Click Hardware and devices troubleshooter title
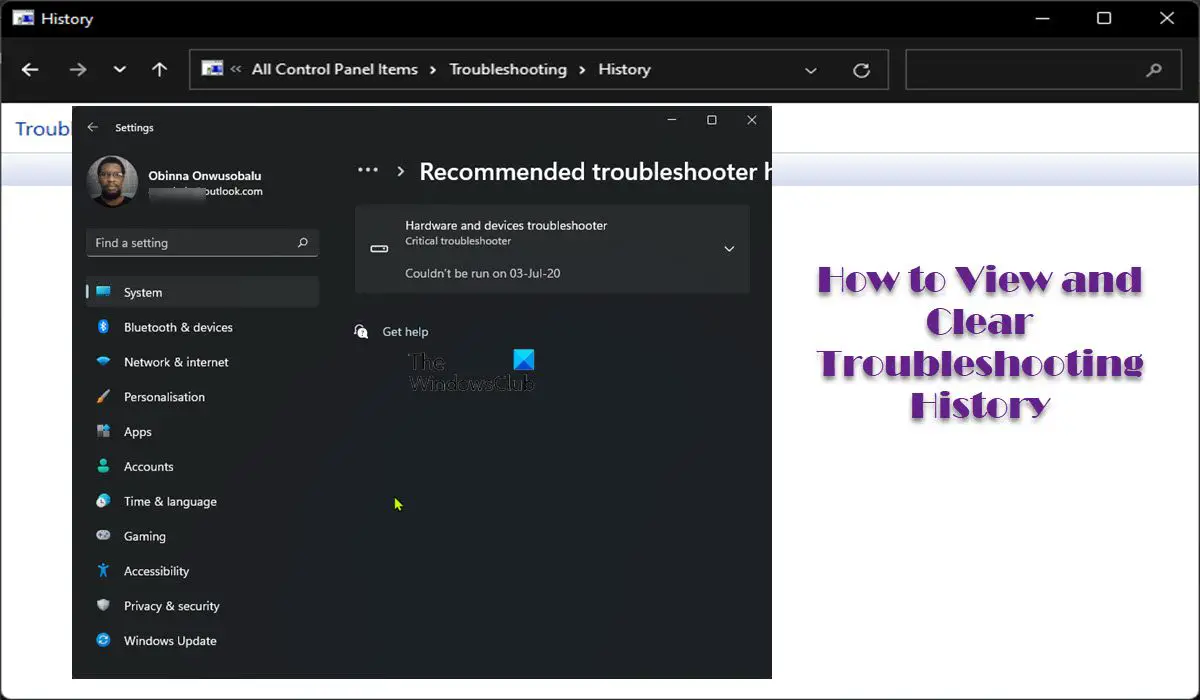 [x=506, y=225]
